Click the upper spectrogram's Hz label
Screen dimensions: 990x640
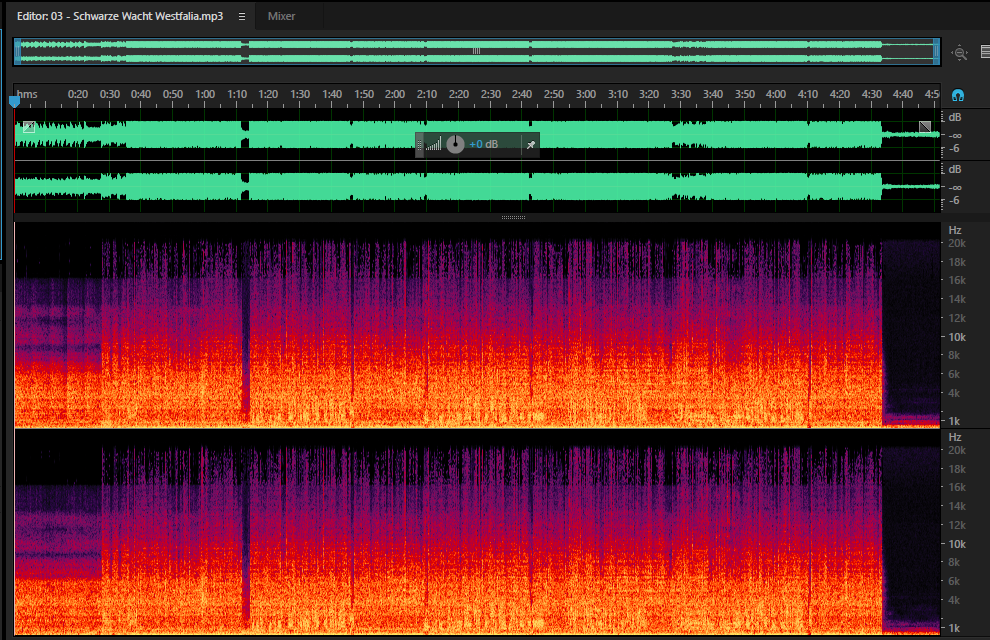point(955,230)
